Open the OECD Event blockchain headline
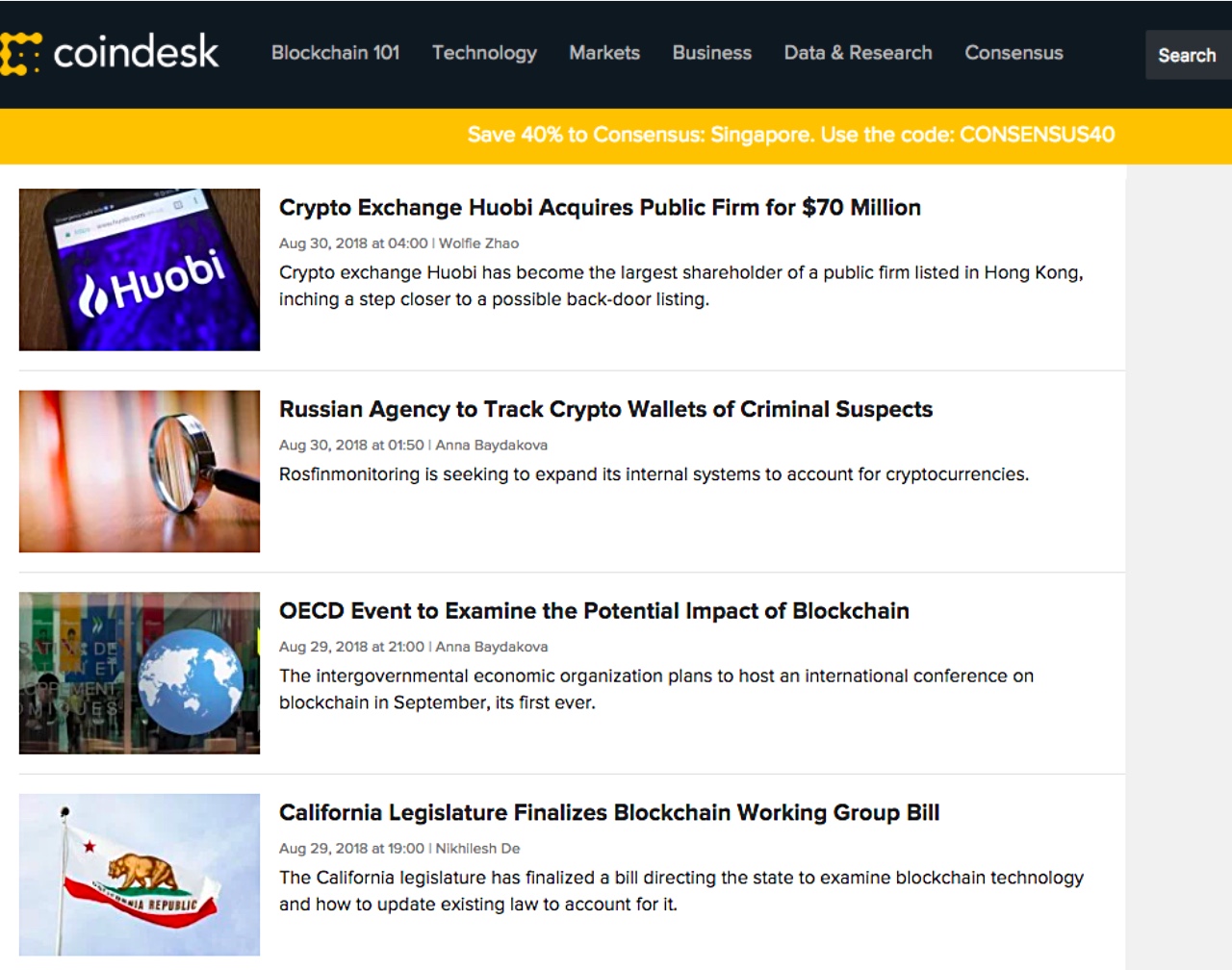 pyautogui.click(x=594, y=611)
